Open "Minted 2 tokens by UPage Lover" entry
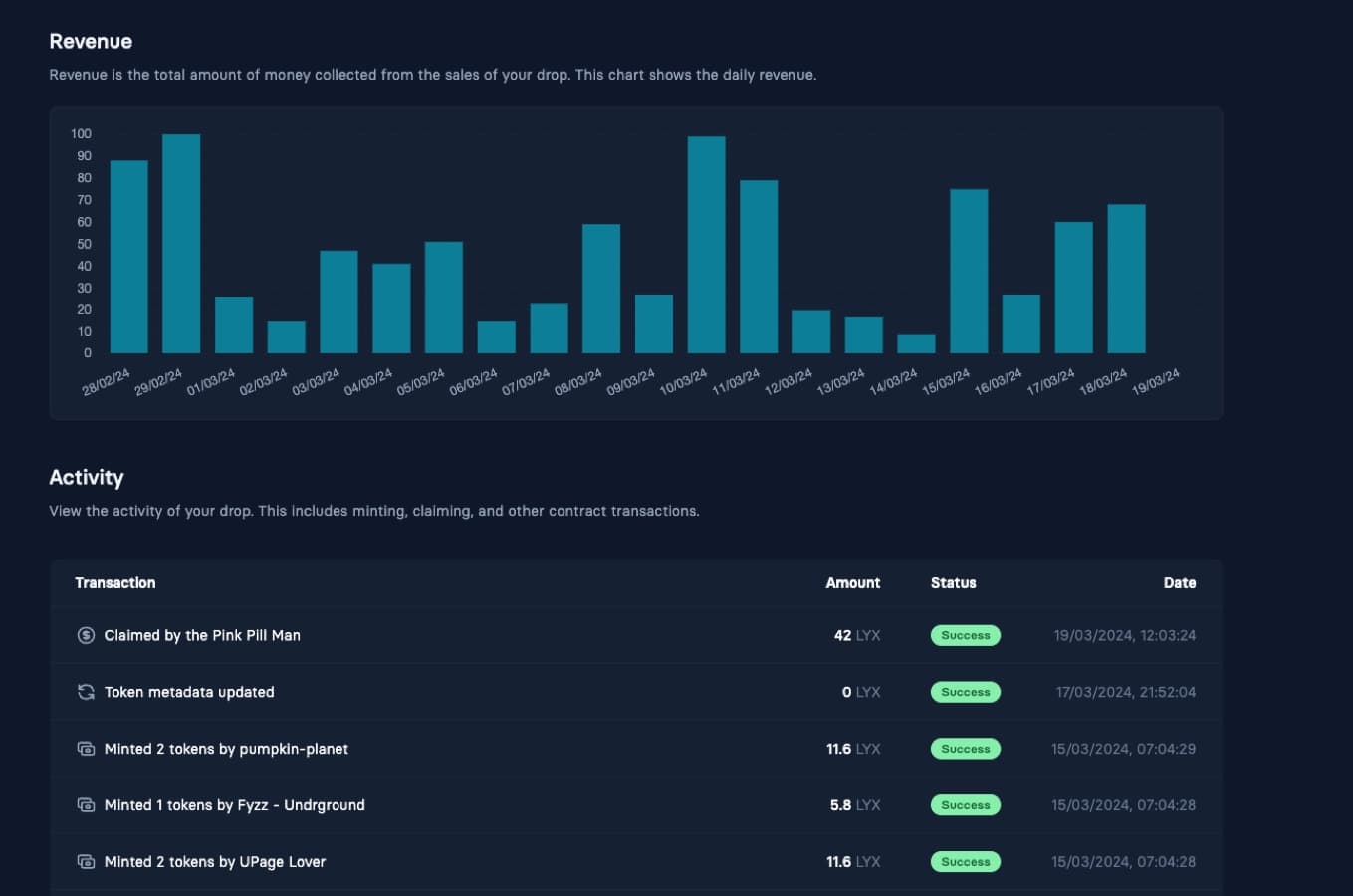This screenshot has height=896, width=1353. (215, 862)
